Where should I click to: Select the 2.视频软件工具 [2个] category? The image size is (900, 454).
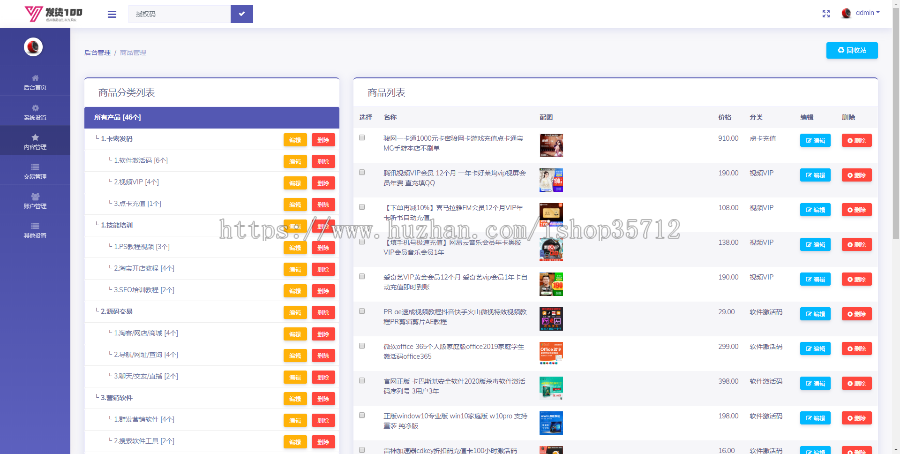(143, 441)
